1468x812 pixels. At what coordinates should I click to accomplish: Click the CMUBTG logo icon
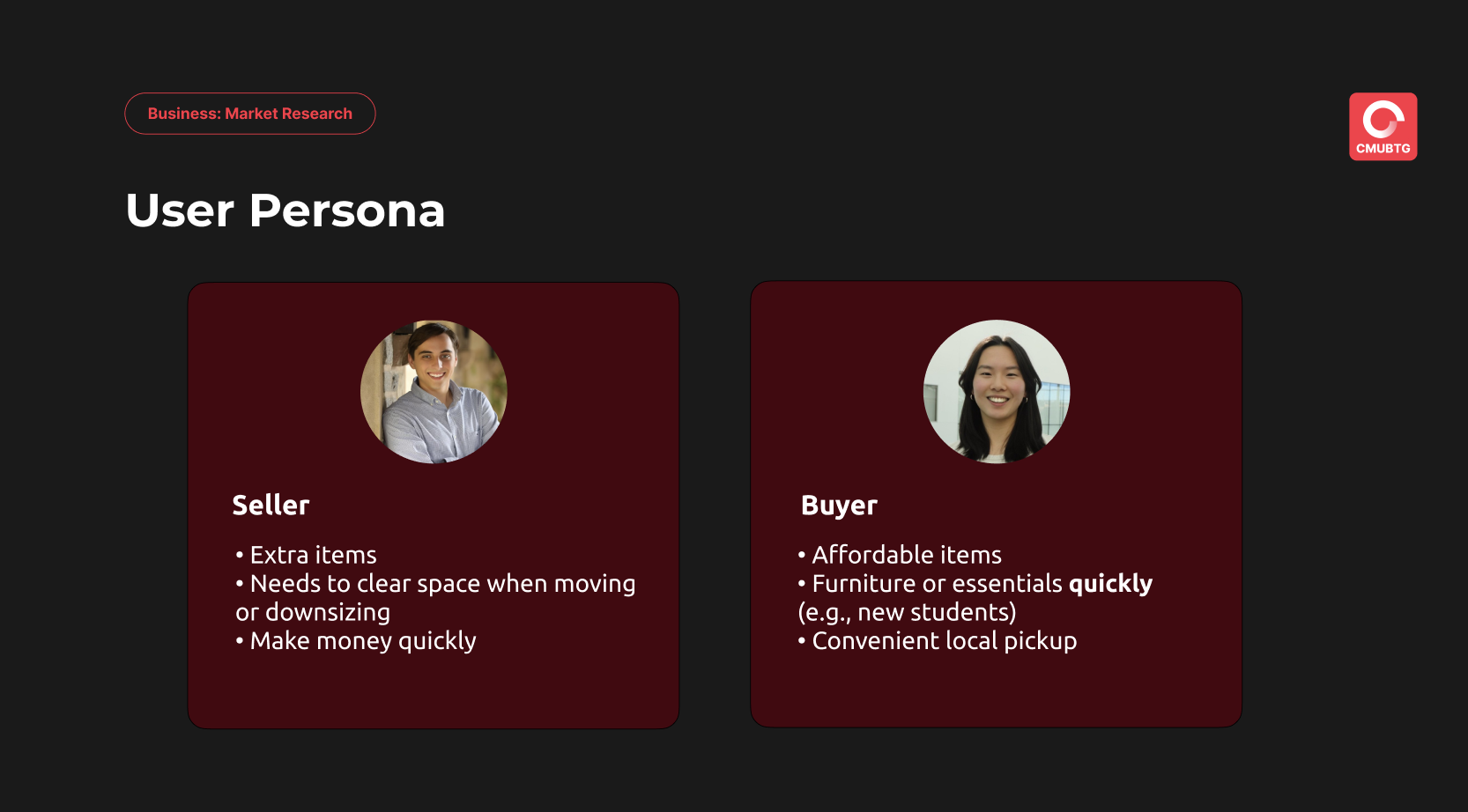click(1383, 127)
